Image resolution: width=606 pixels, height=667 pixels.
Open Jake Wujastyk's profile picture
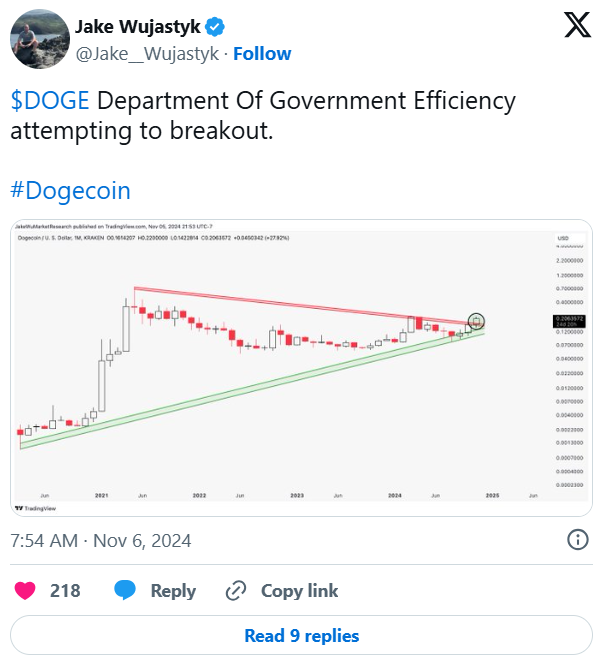[x=39, y=38]
